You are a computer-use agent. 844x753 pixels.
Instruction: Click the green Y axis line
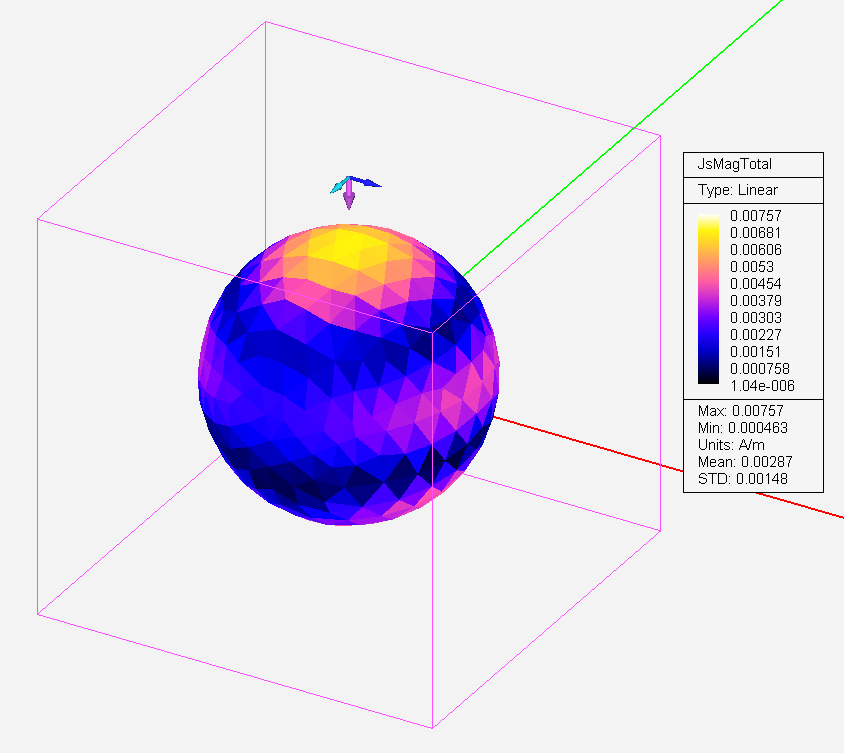[624, 137]
